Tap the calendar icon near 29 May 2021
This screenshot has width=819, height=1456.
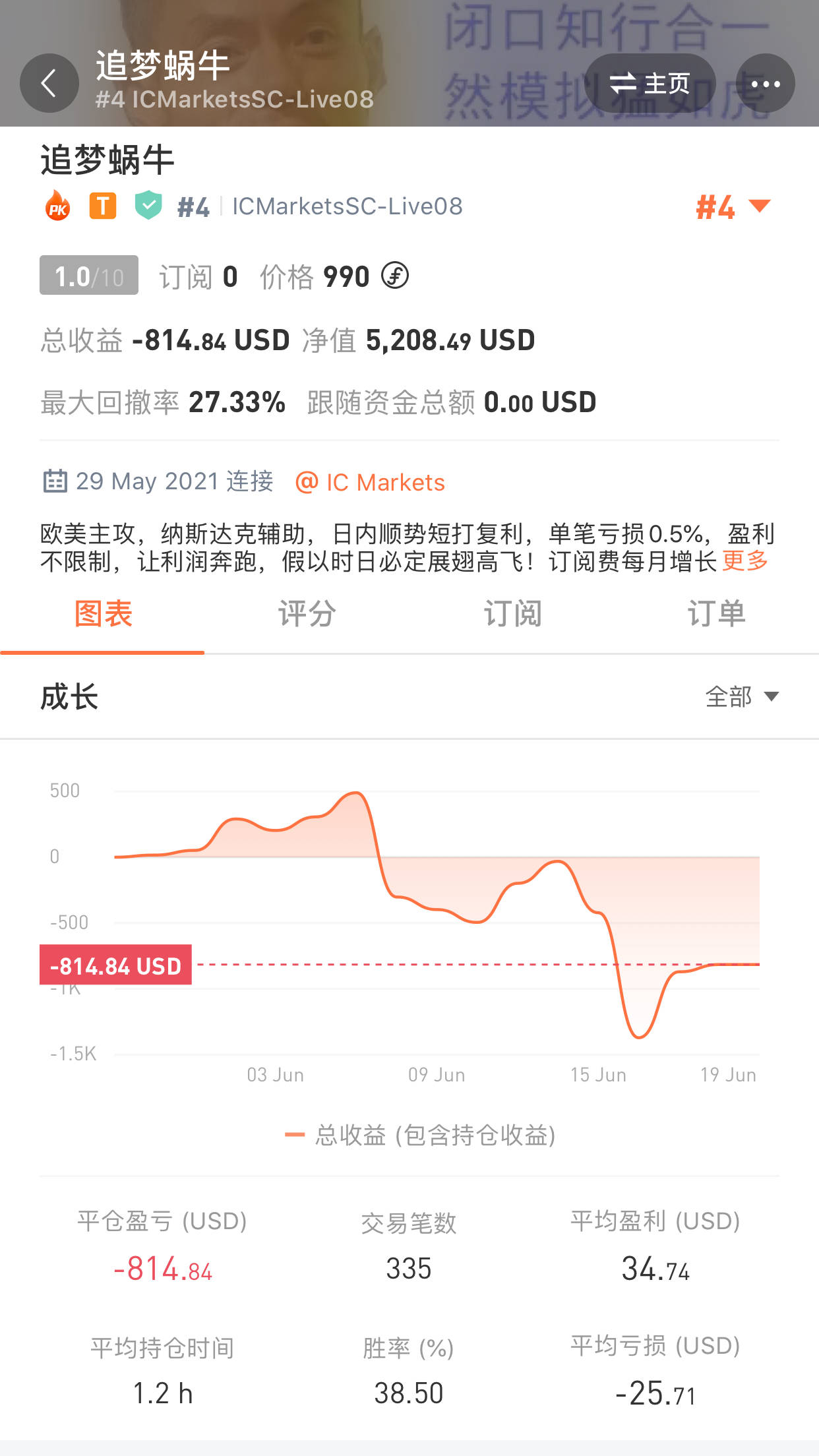pos(55,481)
